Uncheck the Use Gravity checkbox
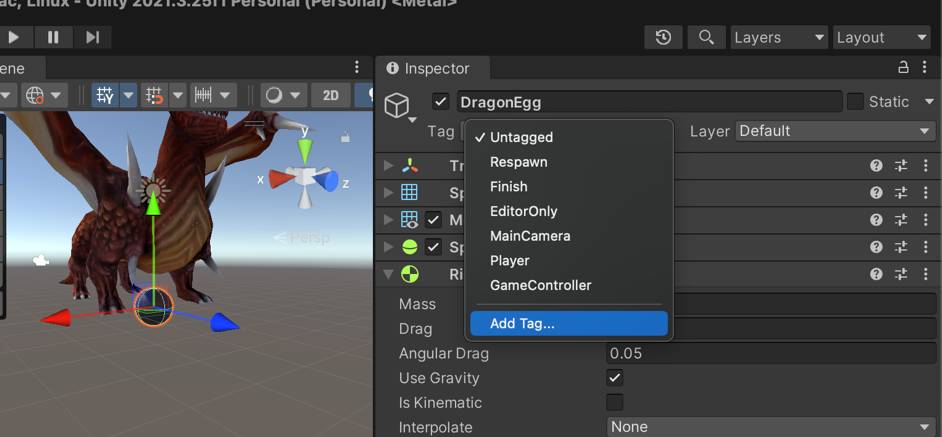This screenshot has height=437, width=942. [x=615, y=378]
